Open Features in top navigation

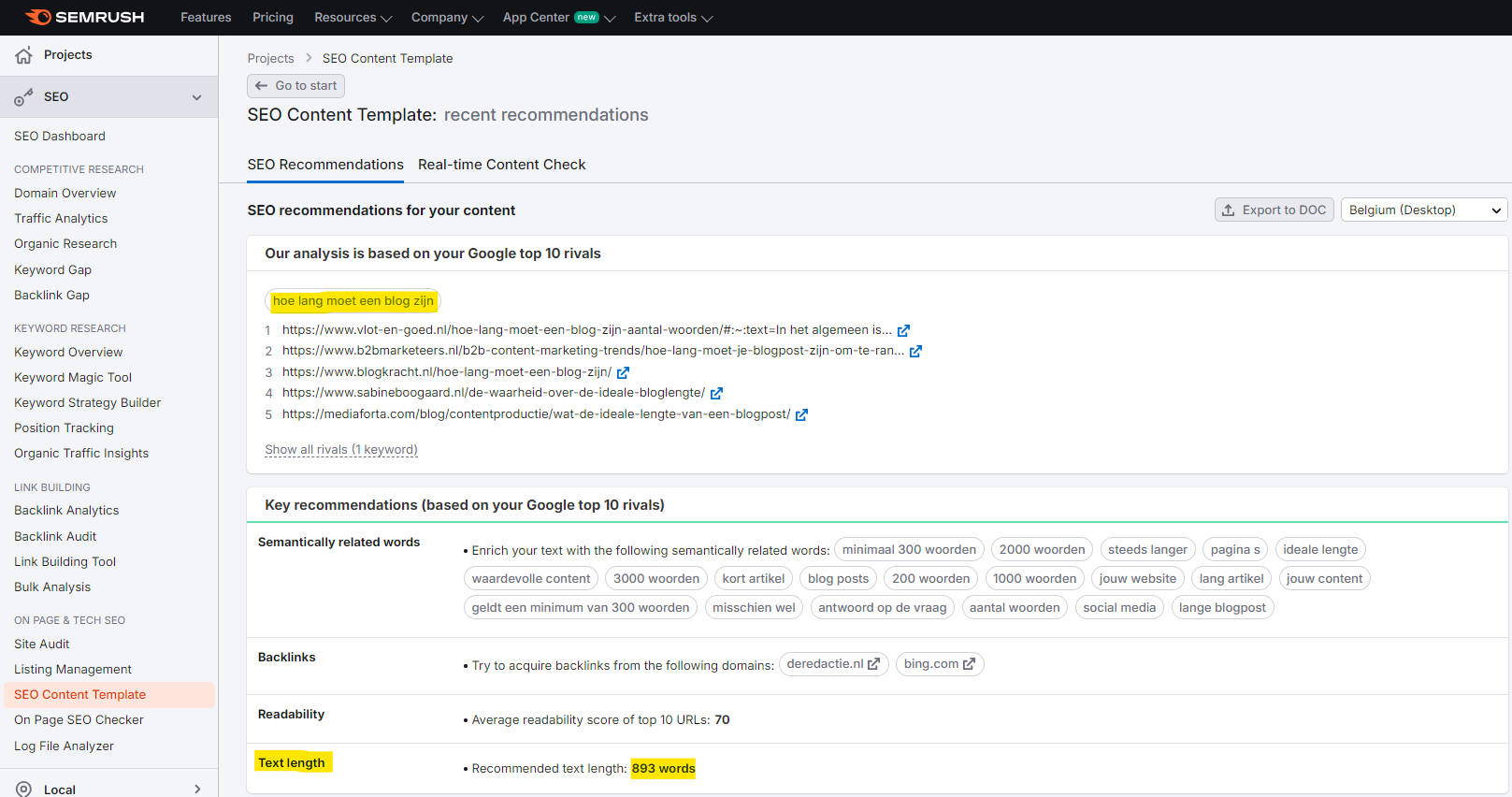pyautogui.click(x=206, y=18)
